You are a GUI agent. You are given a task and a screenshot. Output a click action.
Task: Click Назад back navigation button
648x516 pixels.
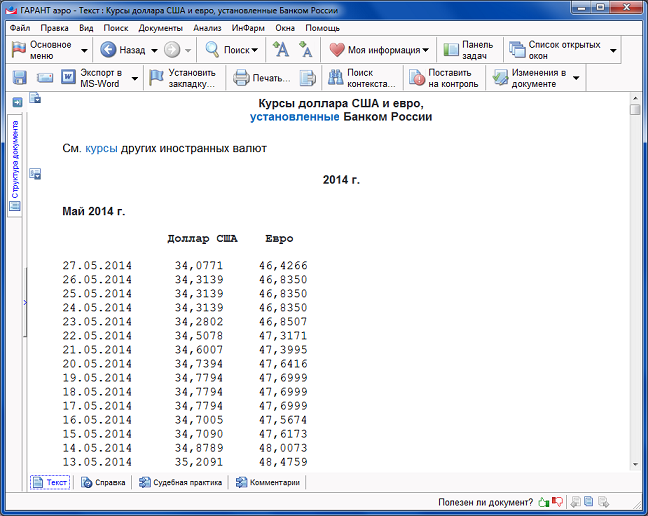(124, 50)
